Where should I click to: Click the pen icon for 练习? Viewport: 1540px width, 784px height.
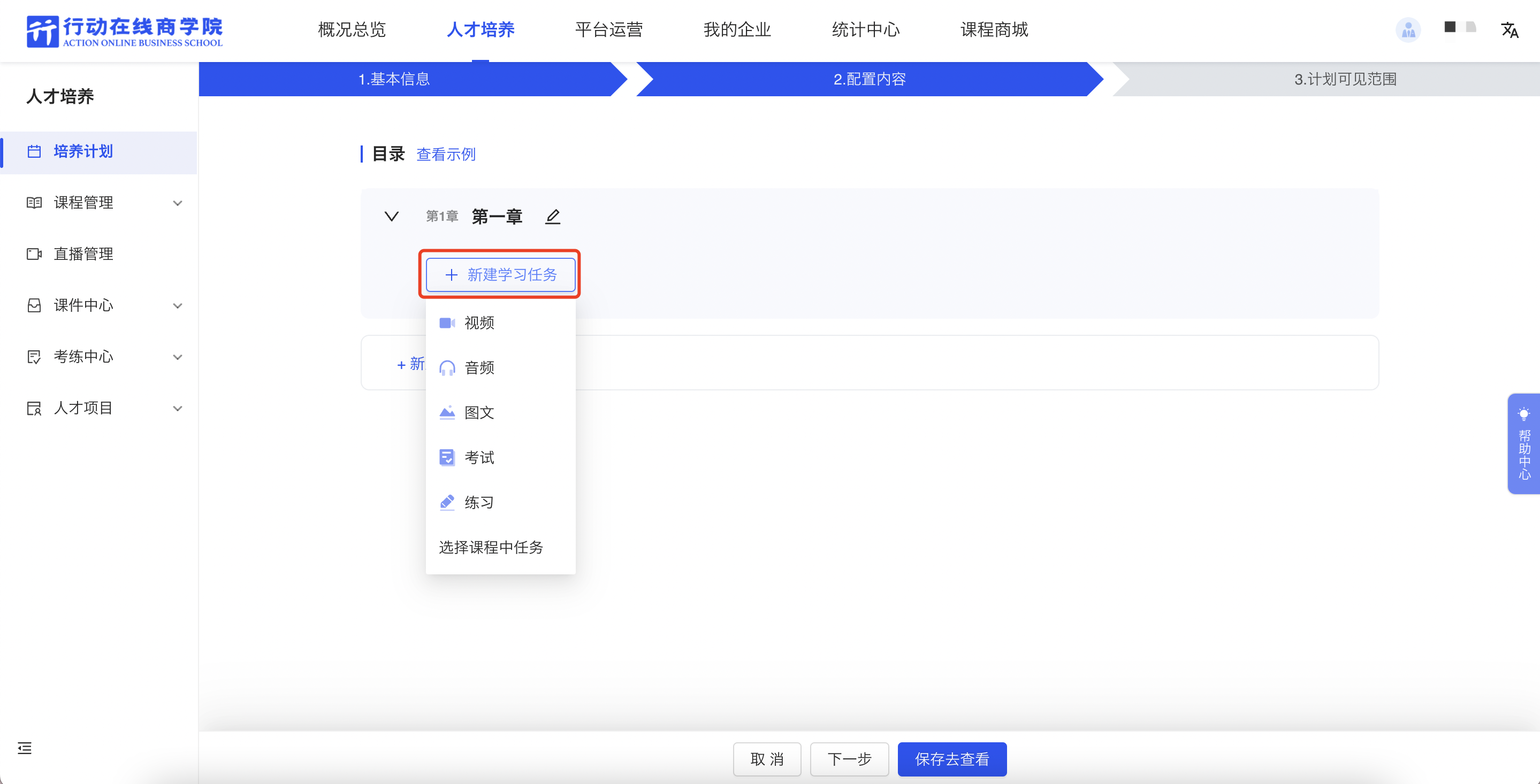(x=447, y=503)
